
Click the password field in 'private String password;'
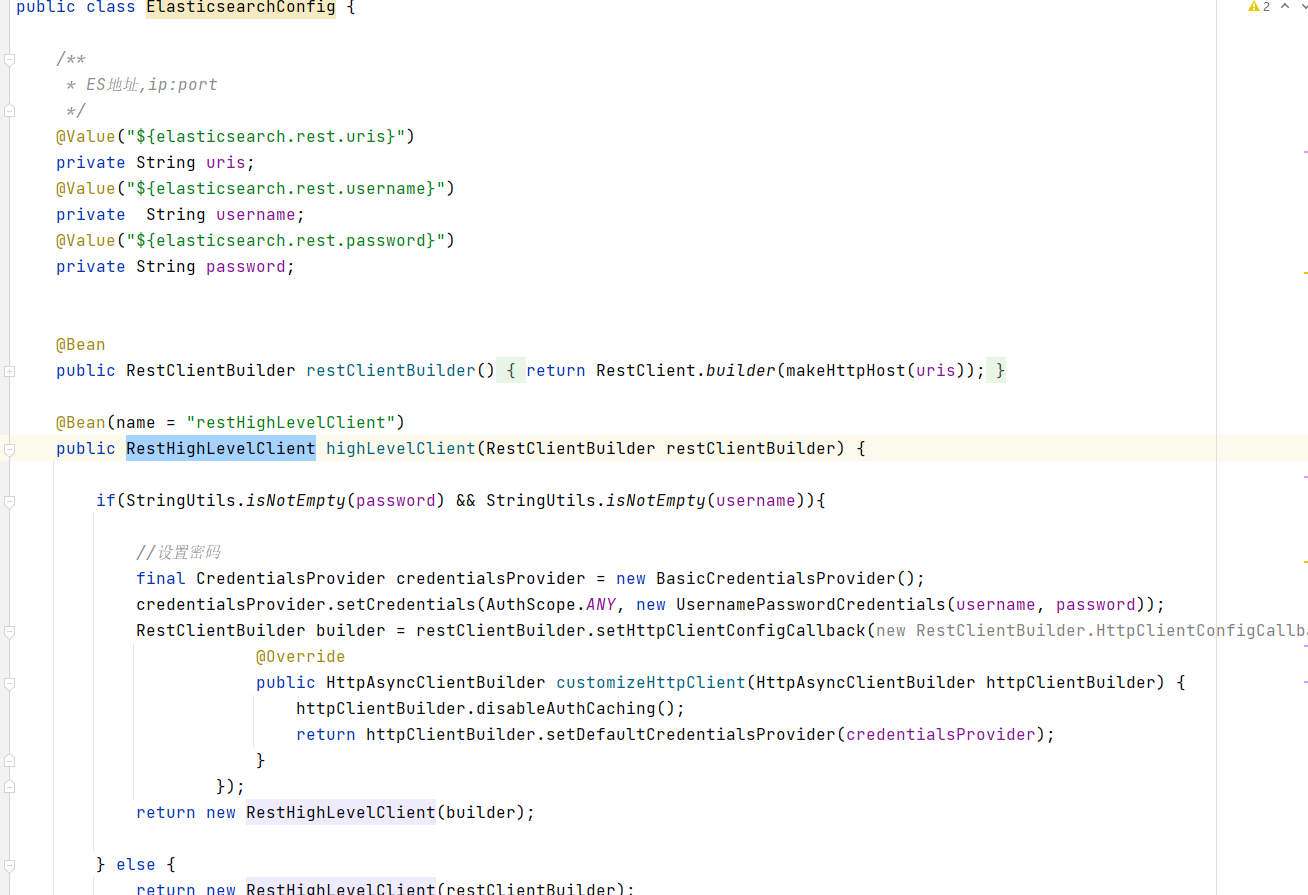coord(246,267)
